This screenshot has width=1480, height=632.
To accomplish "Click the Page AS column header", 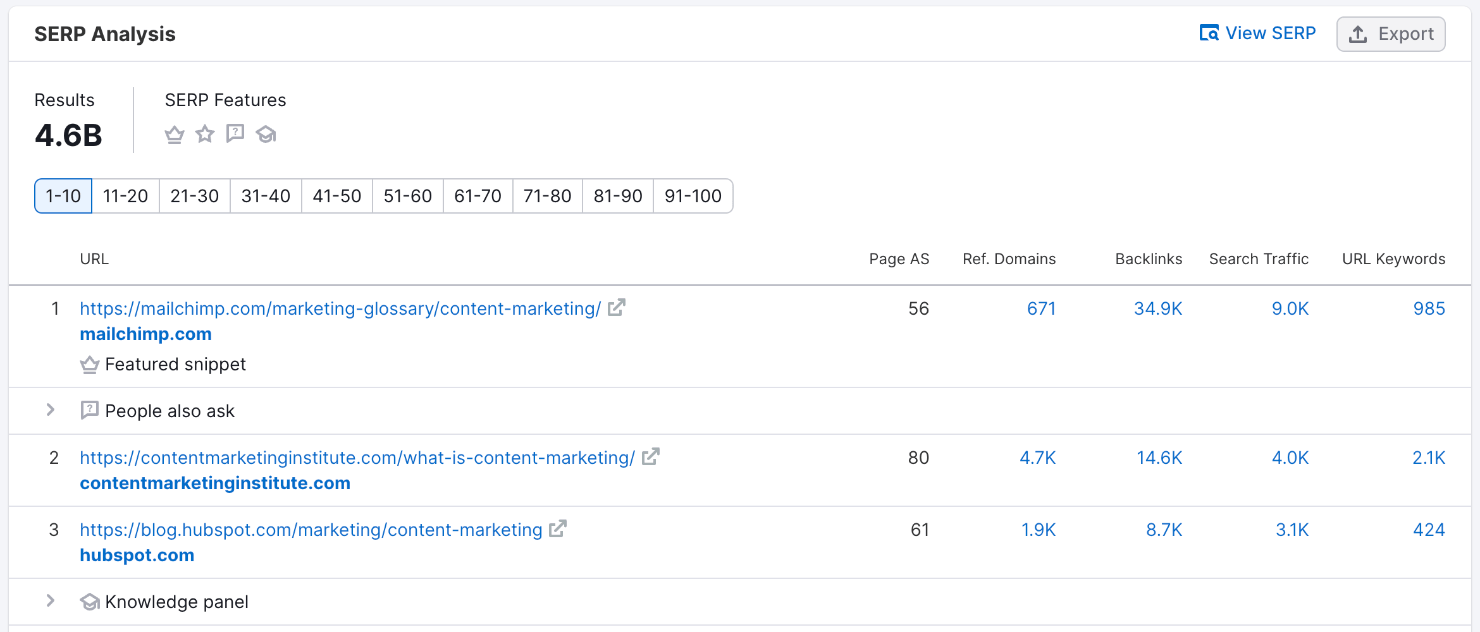I will pos(899,259).
